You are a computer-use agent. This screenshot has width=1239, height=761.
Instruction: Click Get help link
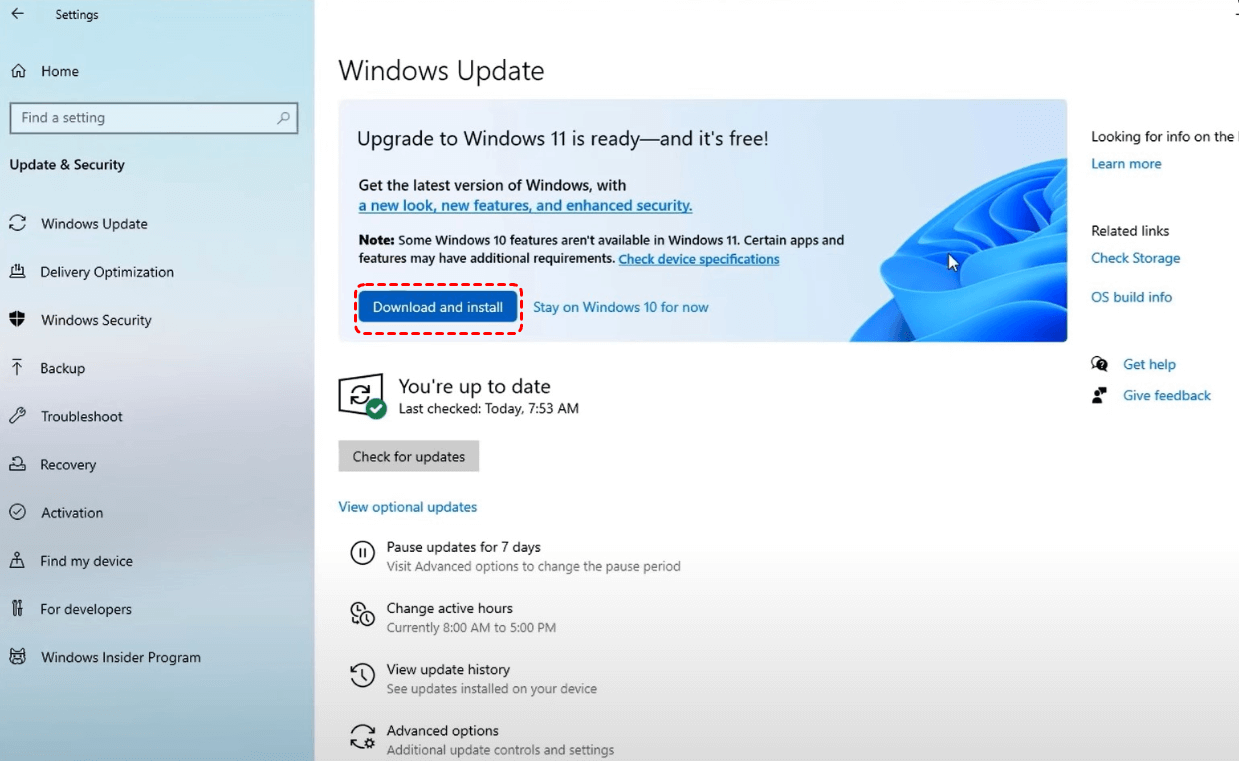1149,364
